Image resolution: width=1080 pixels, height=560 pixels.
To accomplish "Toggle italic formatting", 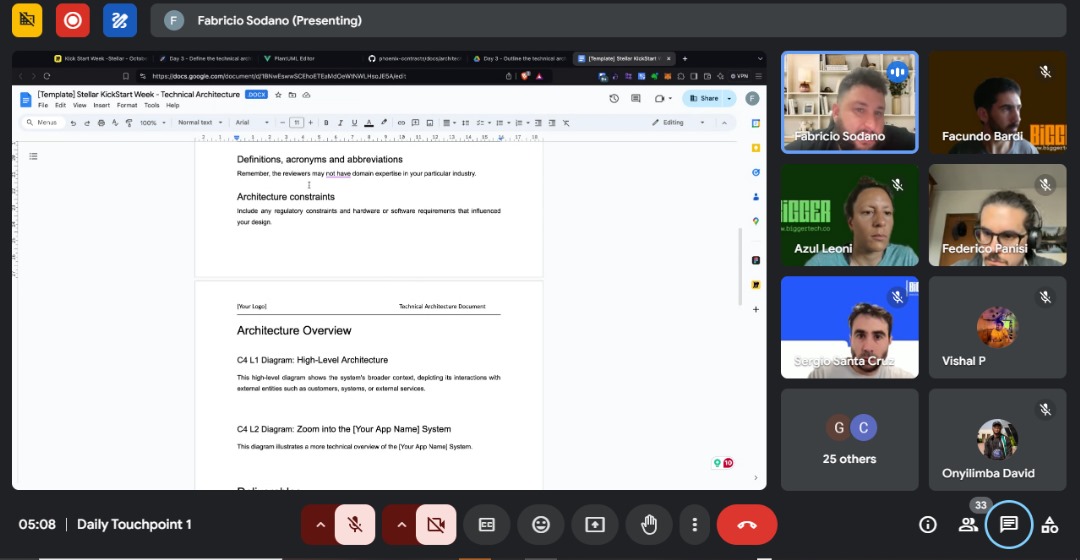I will (x=340, y=123).
